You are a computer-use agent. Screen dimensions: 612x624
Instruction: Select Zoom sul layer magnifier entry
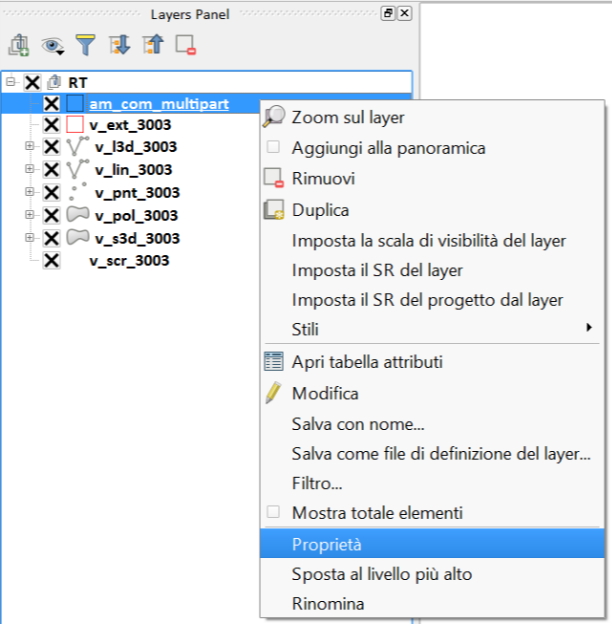(347, 118)
